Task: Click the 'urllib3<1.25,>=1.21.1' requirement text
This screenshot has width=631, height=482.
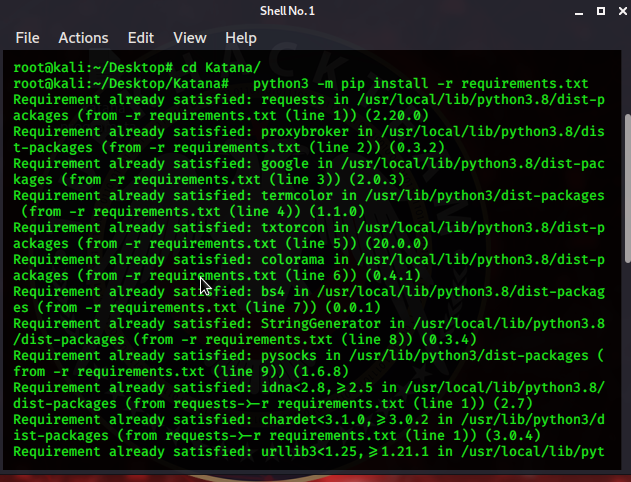Action: [x=344, y=451]
